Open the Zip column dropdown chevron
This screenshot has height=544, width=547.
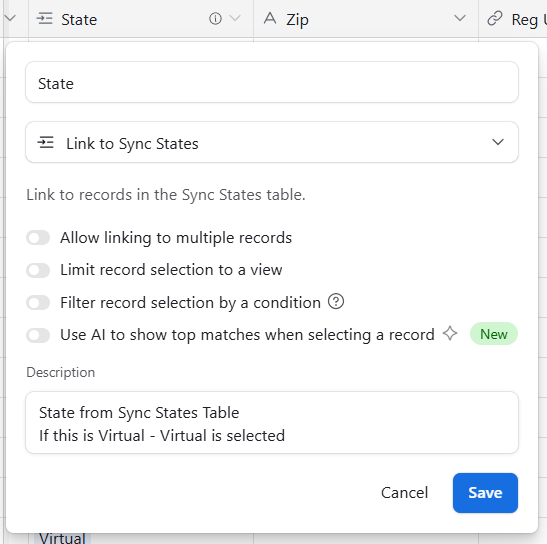(460, 18)
